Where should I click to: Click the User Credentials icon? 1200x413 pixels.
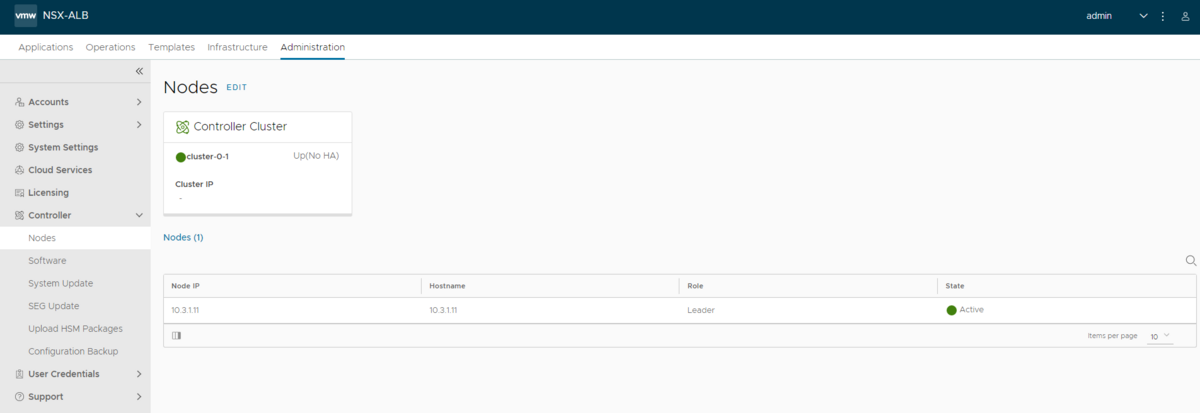pos(20,374)
